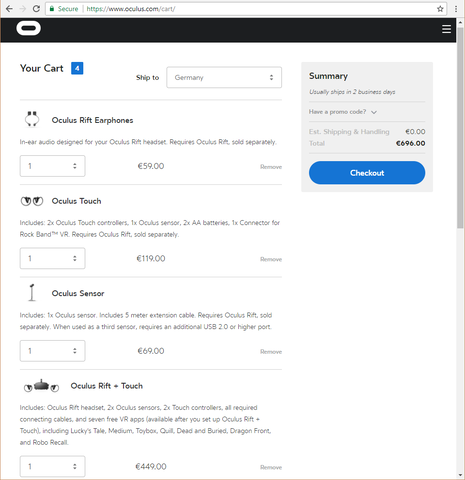The width and height of the screenshot is (465, 480).
Task: Open the Ship to Germany dropdown
Action: point(224,77)
